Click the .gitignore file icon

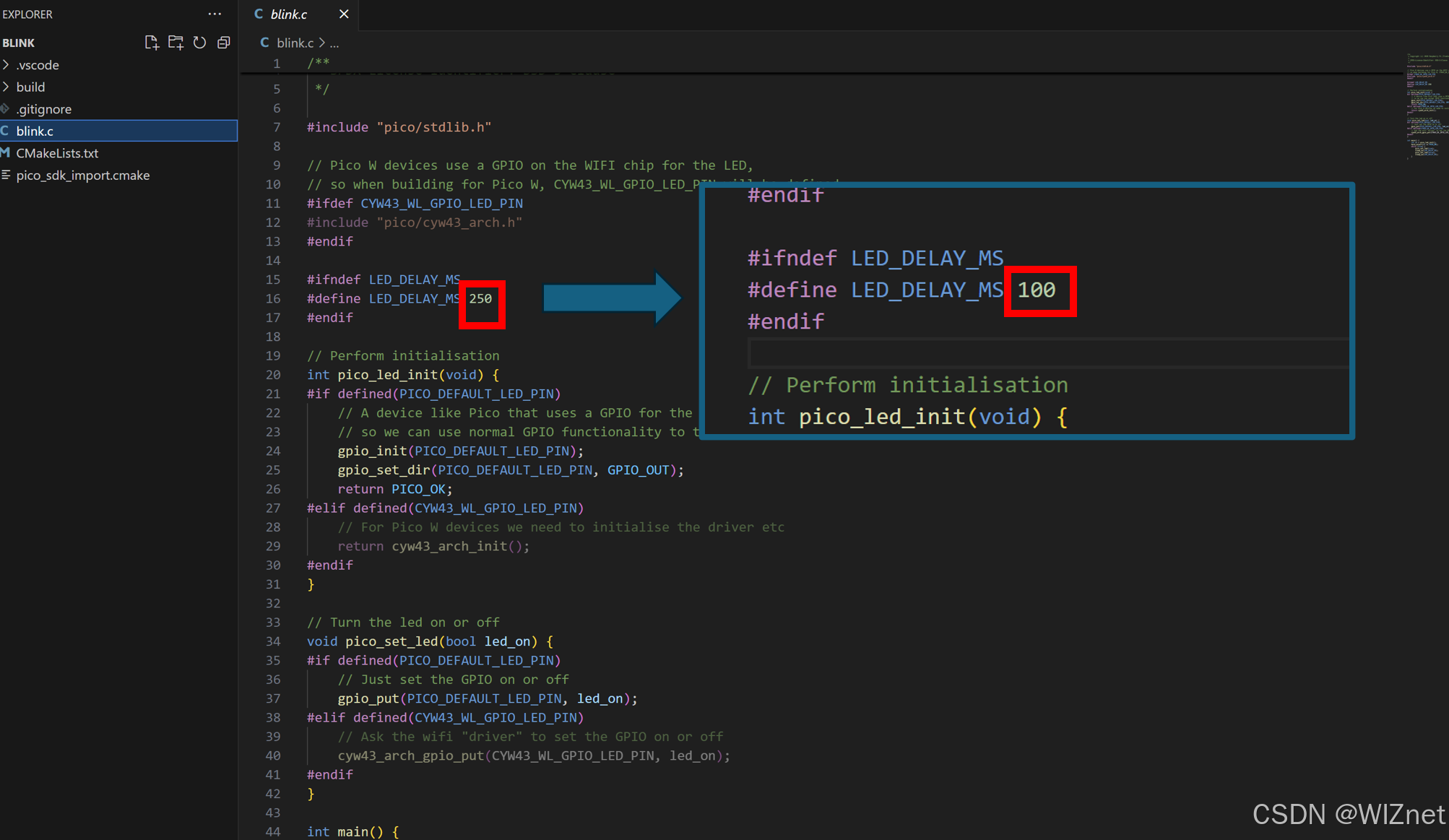pyautogui.click(x=6, y=108)
